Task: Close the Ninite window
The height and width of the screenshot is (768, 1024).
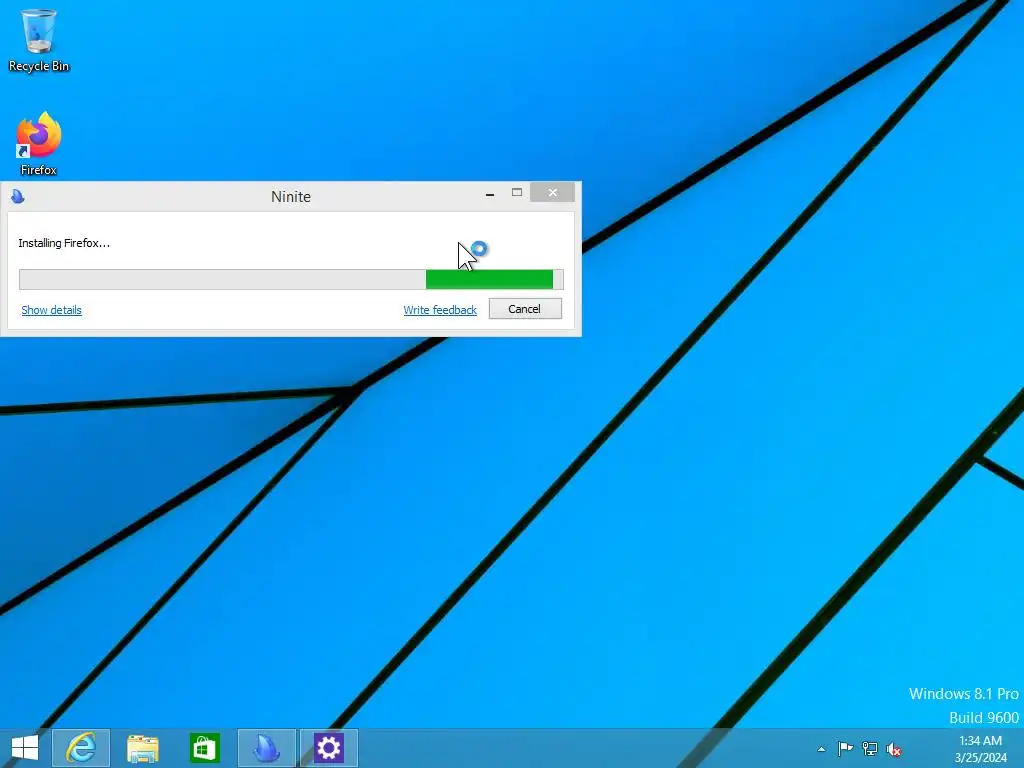Action: point(552,193)
